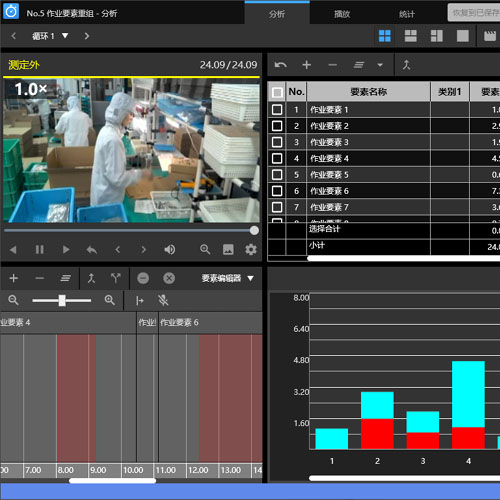This screenshot has width=500, height=500.
Task: Select the 作业要素 4 name cell
Action: [368, 158]
